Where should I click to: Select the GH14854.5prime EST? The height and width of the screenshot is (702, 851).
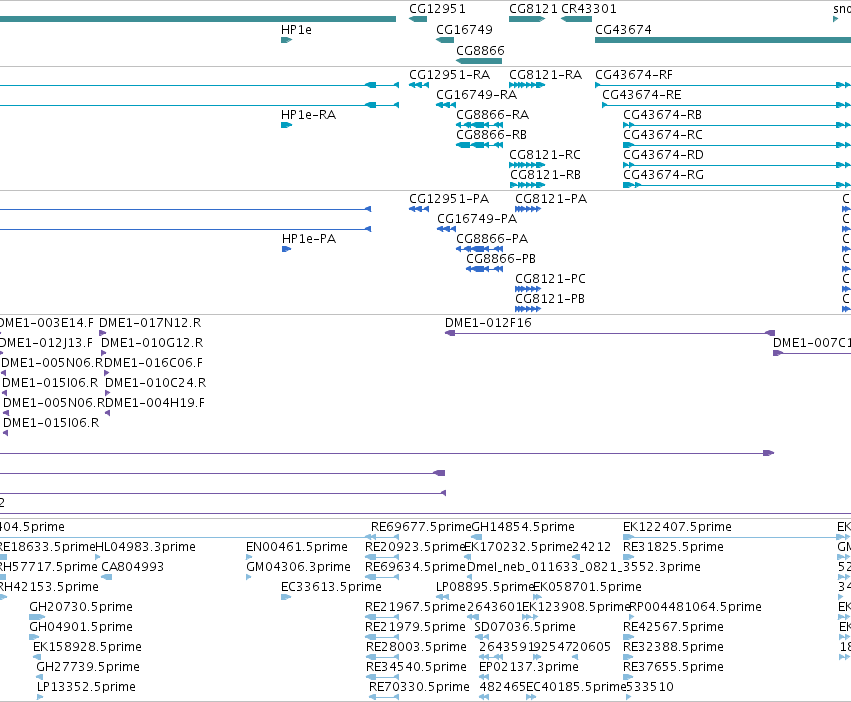[x=477, y=537]
